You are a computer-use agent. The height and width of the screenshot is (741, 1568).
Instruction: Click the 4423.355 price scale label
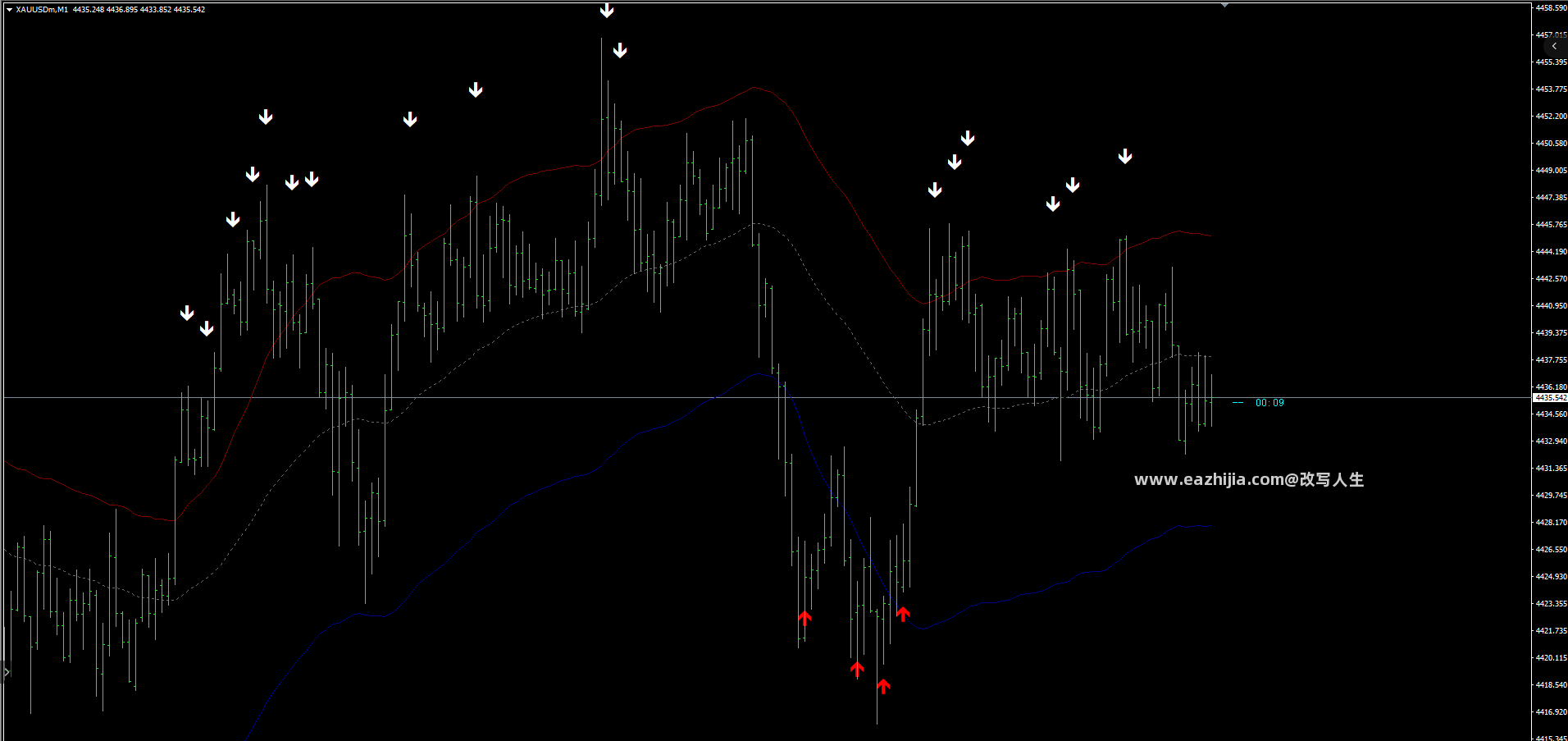click(1551, 604)
